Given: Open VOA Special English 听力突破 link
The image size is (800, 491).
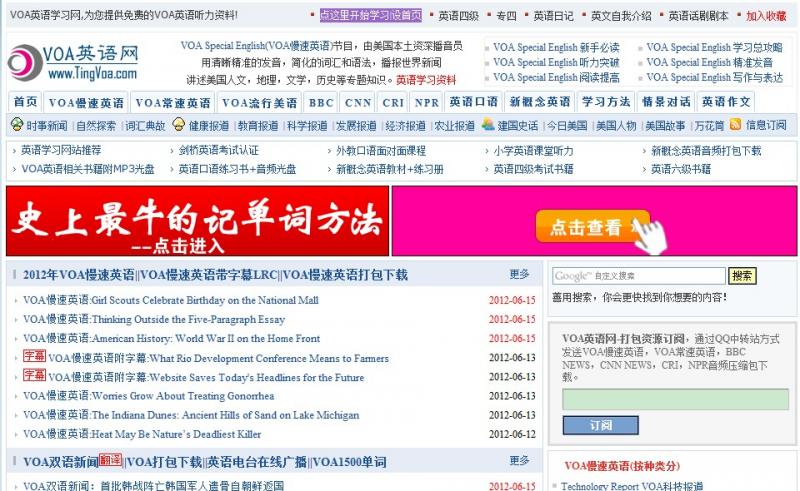Looking at the screenshot, I should 556,63.
